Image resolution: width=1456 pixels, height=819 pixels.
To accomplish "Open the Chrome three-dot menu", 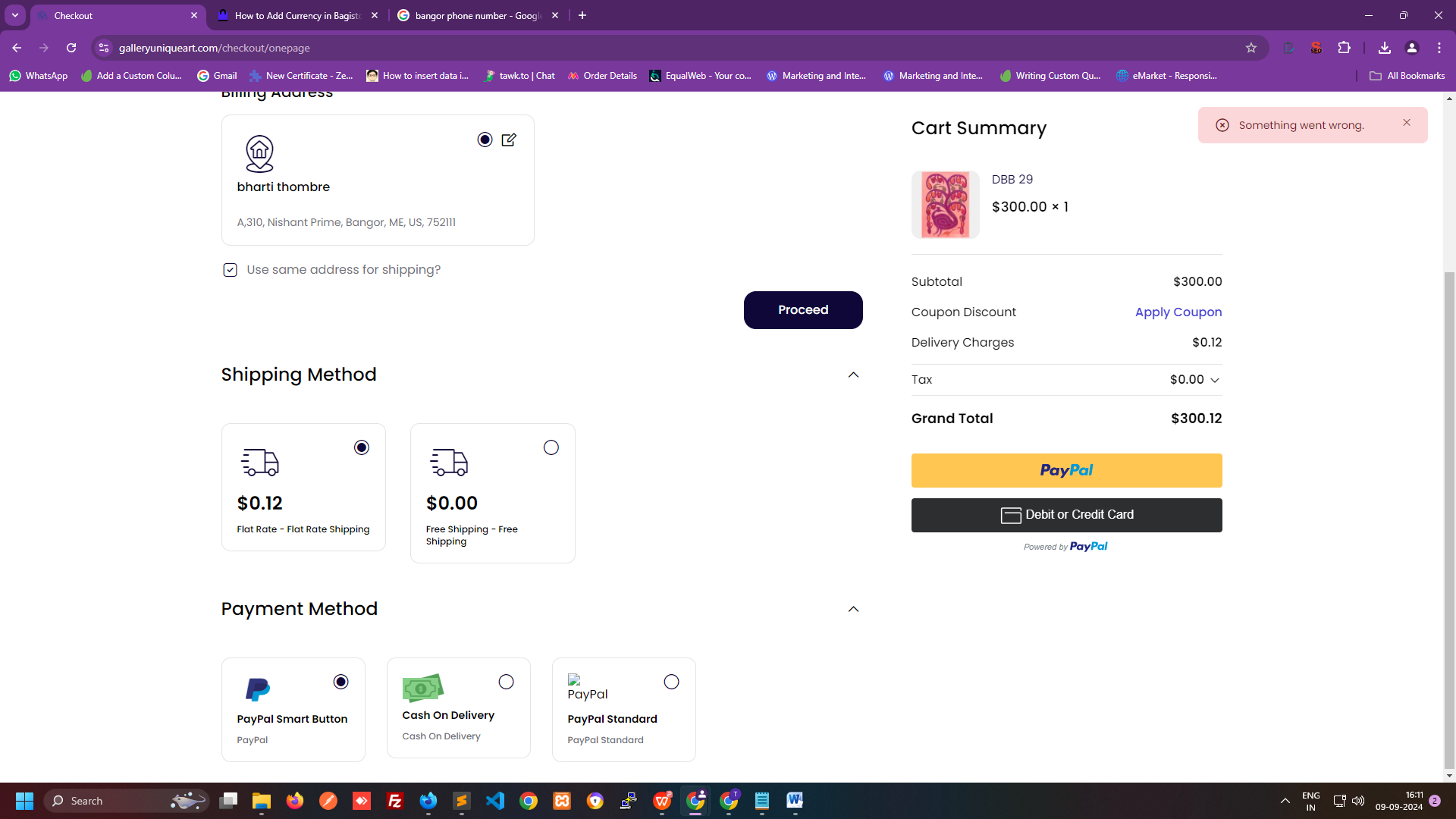I will [1439, 48].
